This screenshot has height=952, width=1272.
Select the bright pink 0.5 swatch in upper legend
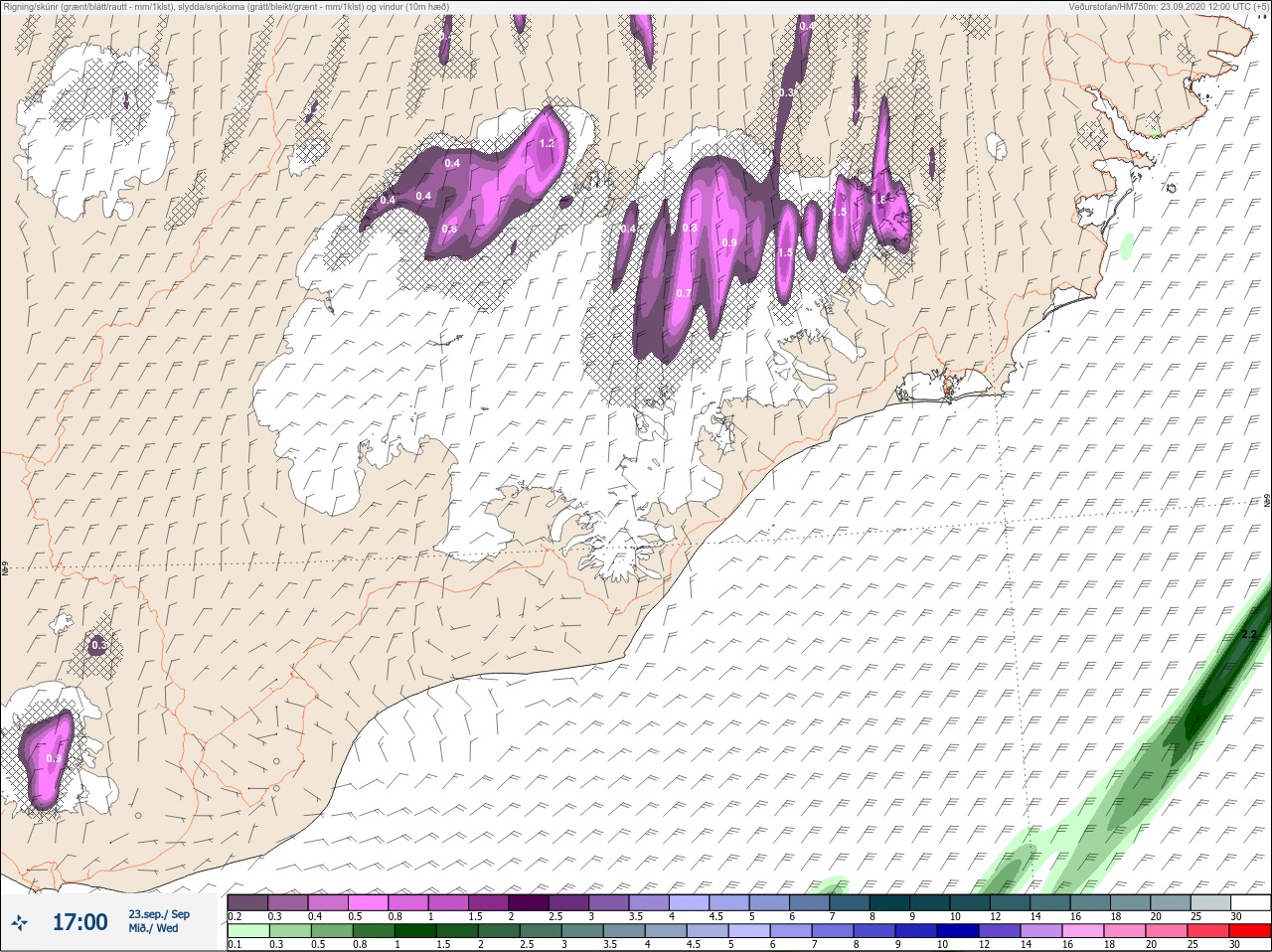point(368,902)
